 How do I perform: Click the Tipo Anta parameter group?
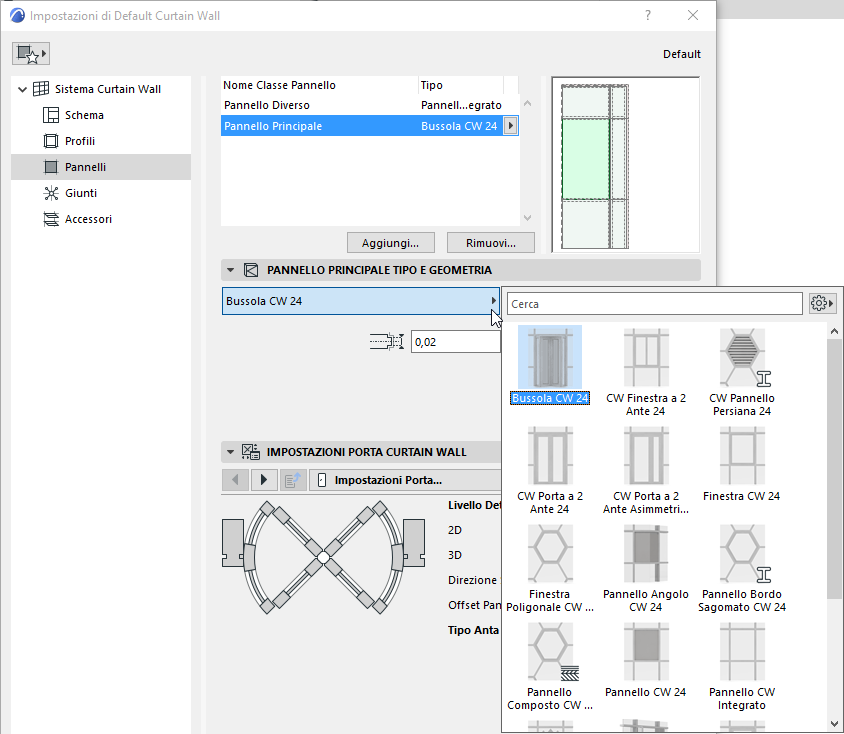474,630
